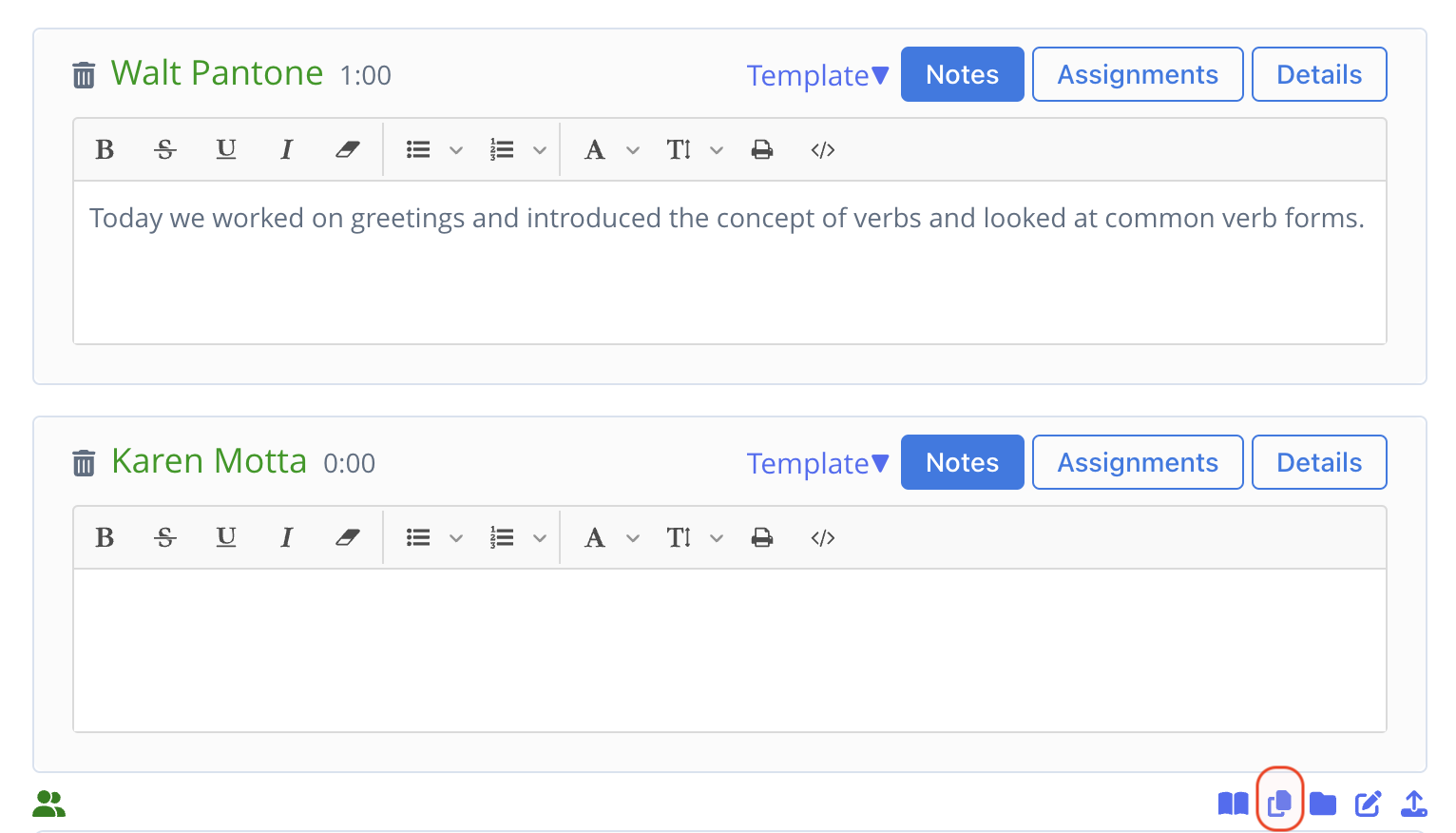Switch to Details tab for Walt Pantone
The width and height of the screenshot is (1456, 833).
tap(1319, 74)
